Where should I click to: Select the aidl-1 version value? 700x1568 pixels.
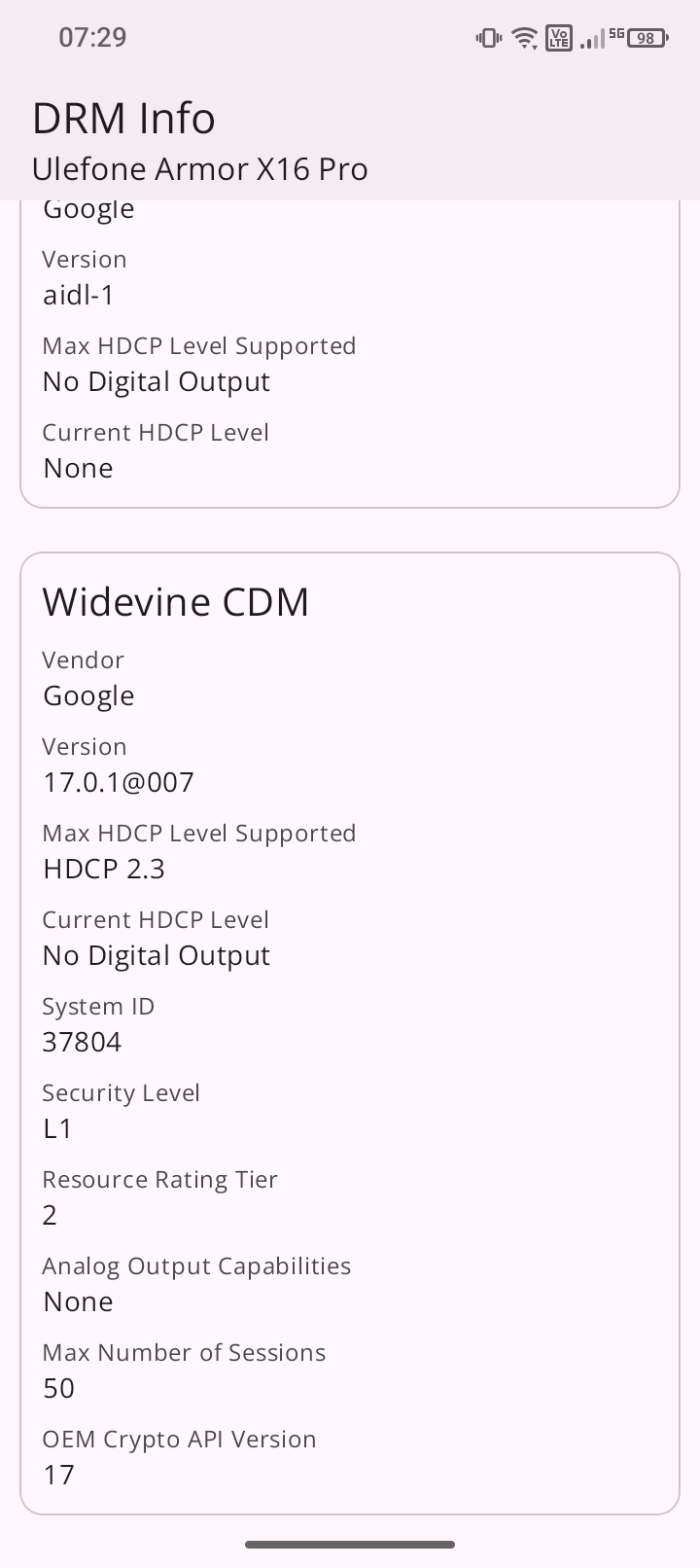[79, 295]
